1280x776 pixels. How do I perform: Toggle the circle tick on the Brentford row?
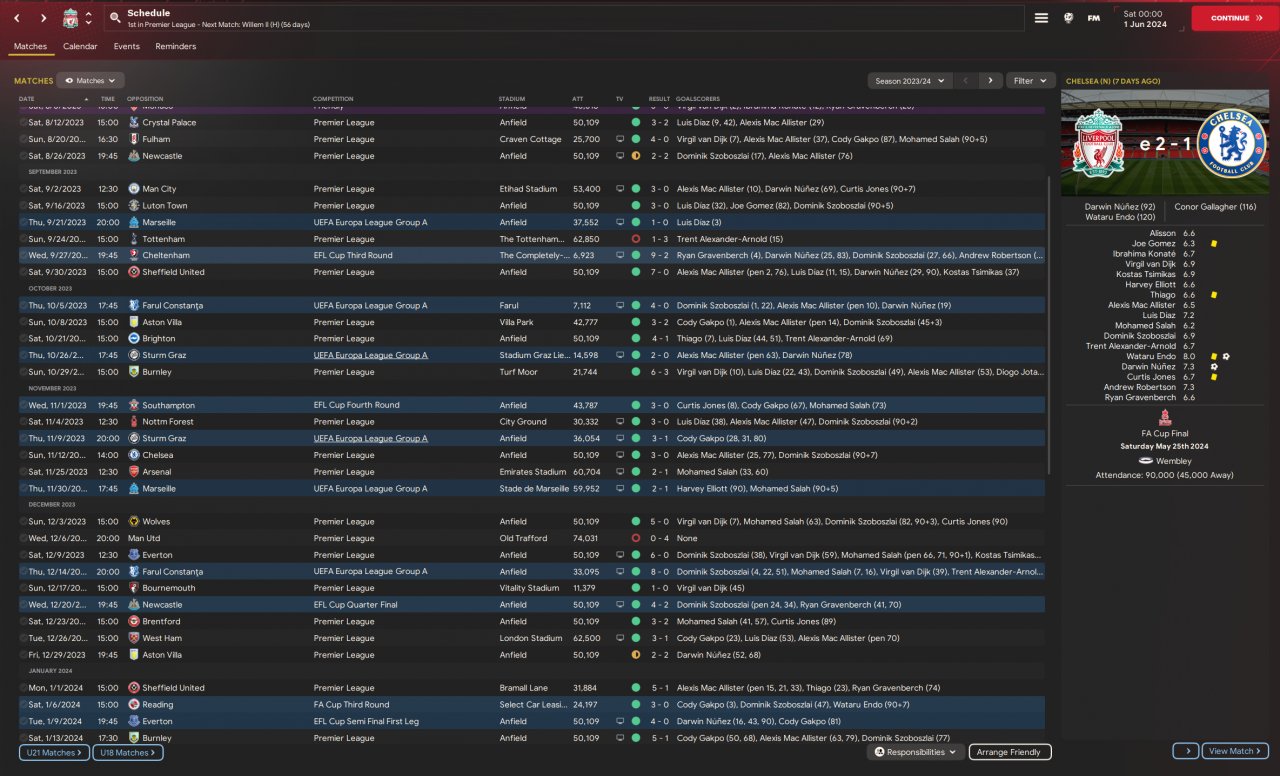[x=23, y=621]
